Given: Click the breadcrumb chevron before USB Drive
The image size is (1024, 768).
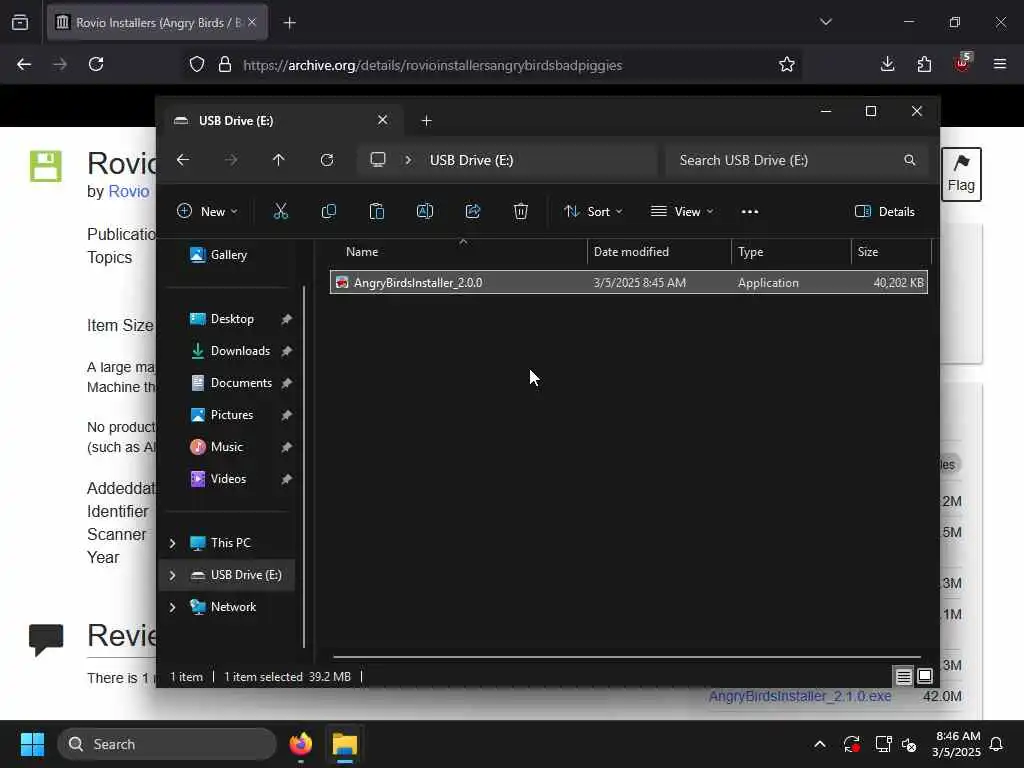Looking at the screenshot, I should tap(408, 160).
